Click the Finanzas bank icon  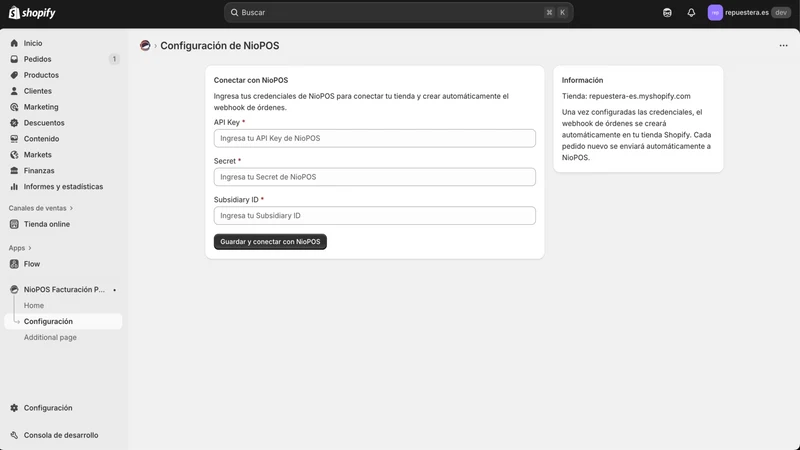14,170
